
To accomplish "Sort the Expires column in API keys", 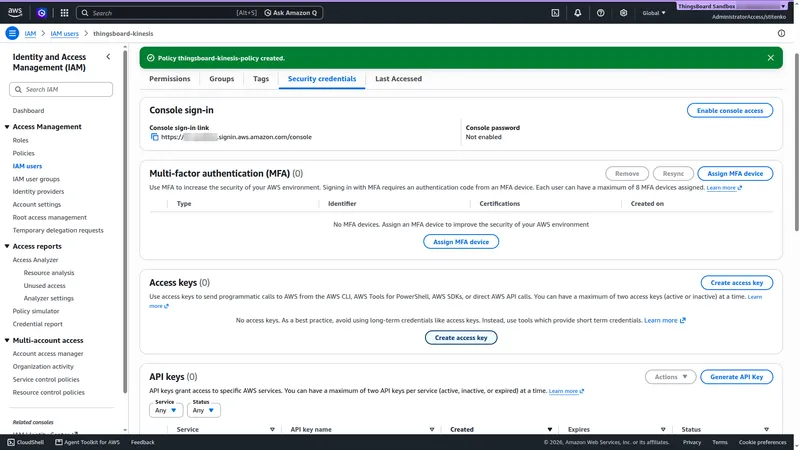I will [x=663, y=429].
